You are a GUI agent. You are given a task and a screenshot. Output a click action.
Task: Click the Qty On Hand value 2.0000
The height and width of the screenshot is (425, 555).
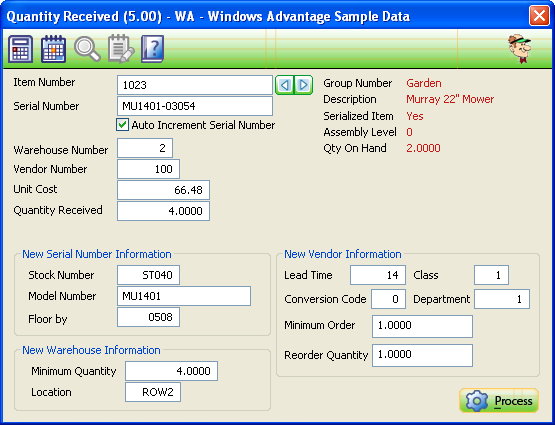[423, 148]
